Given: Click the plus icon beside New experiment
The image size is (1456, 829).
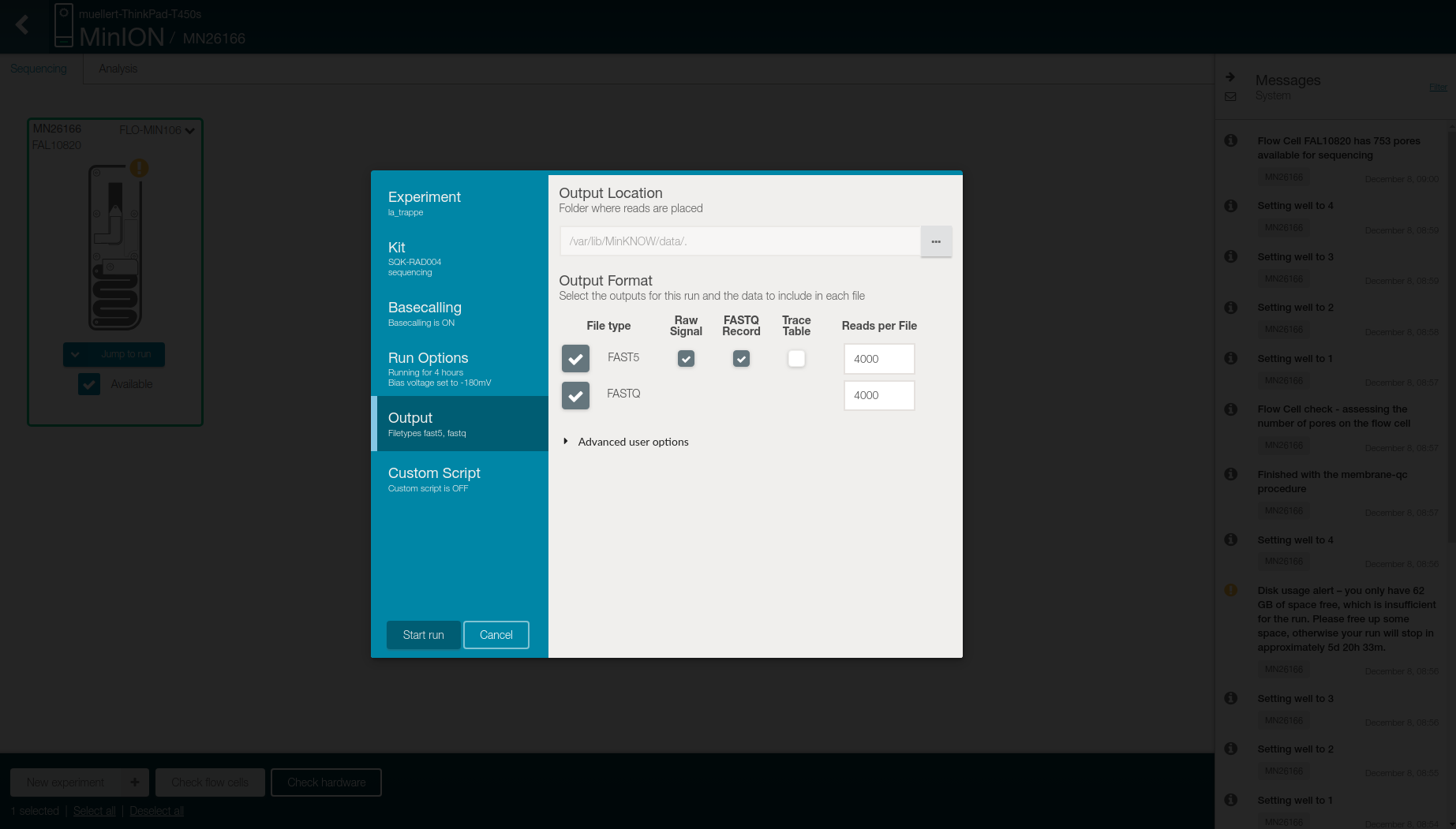Looking at the screenshot, I should (134, 782).
